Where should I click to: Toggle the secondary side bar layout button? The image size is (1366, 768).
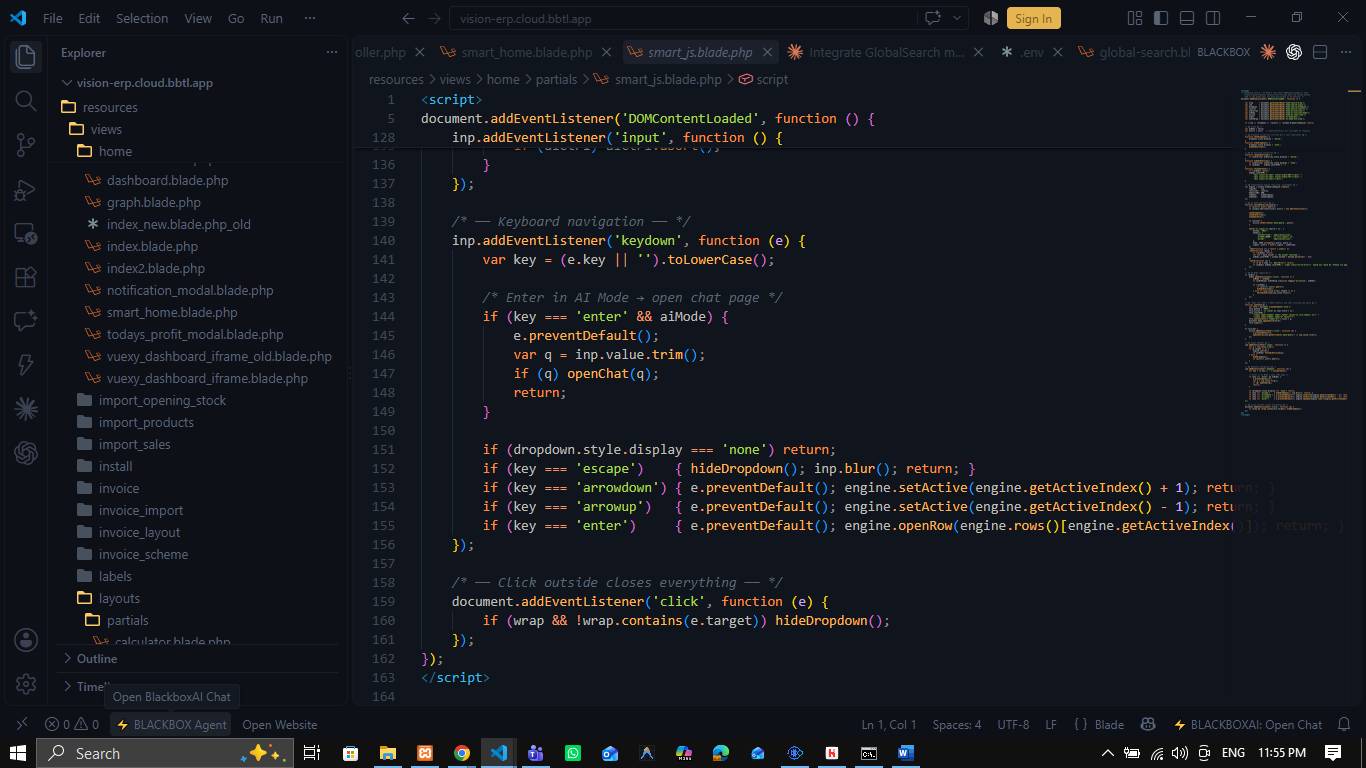click(x=1213, y=18)
